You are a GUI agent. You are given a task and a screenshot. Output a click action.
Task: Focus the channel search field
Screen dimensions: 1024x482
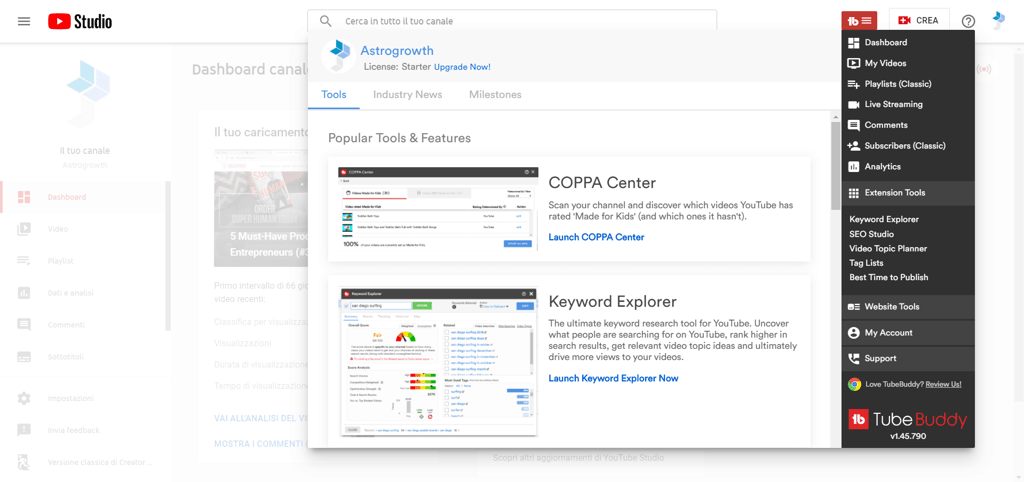click(512, 21)
